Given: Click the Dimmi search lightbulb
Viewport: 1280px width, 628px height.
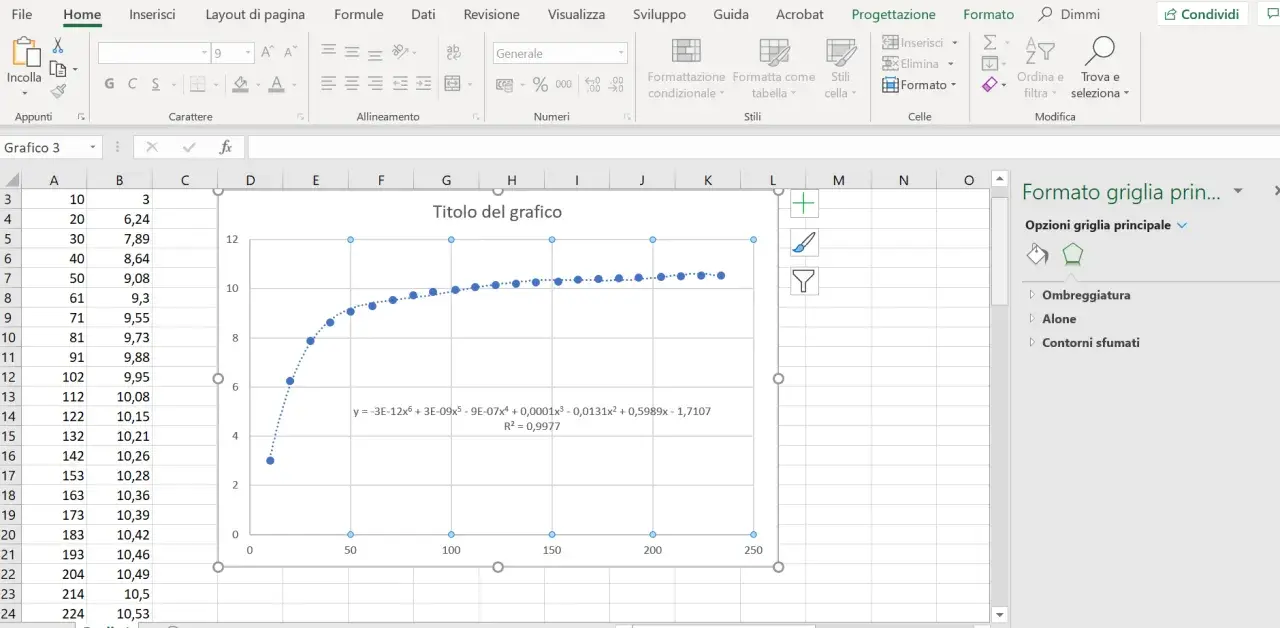Looking at the screenshot, I should click(1046, 14).
